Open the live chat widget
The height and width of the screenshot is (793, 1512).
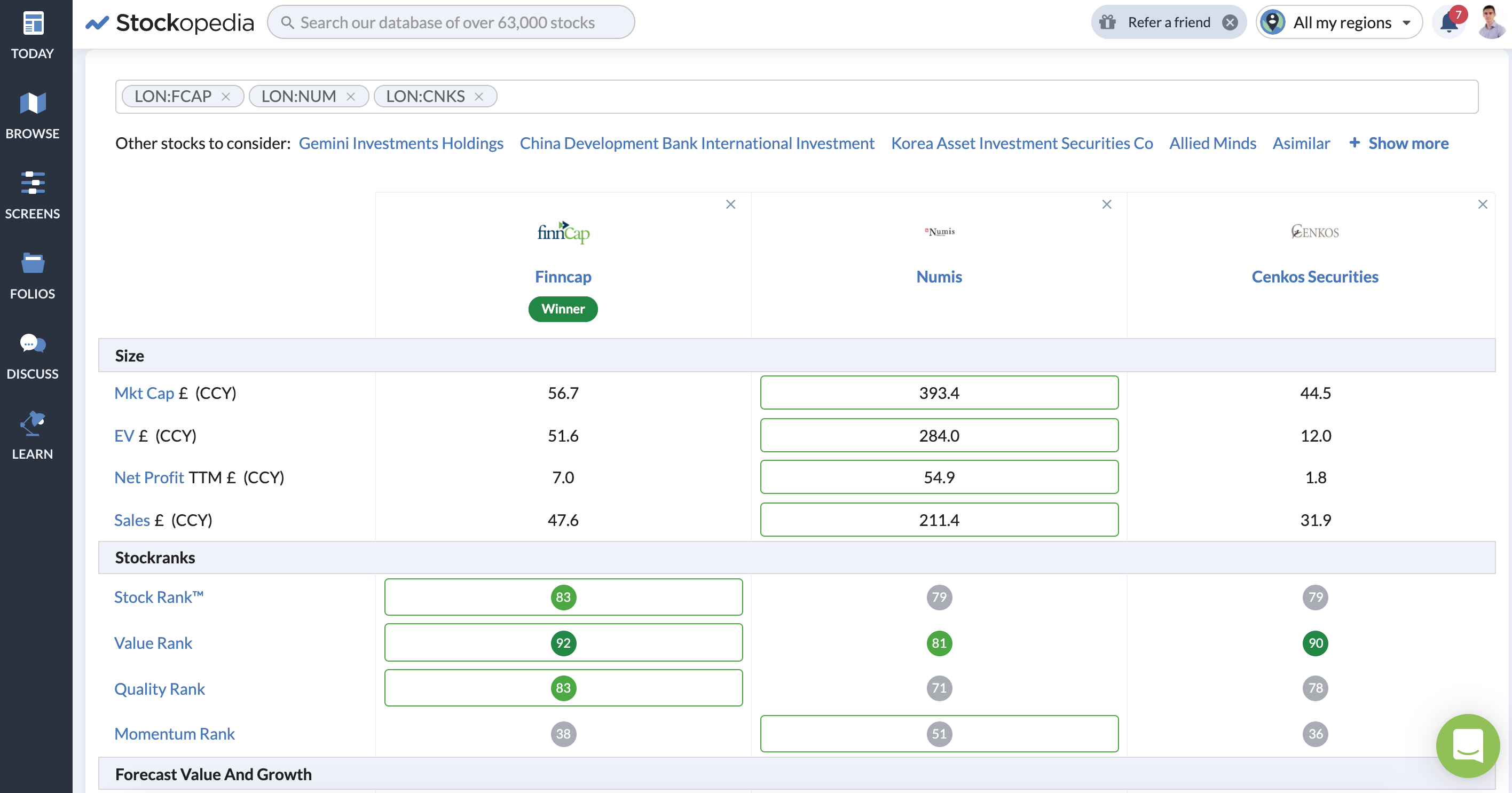[x=1467, y=745]
